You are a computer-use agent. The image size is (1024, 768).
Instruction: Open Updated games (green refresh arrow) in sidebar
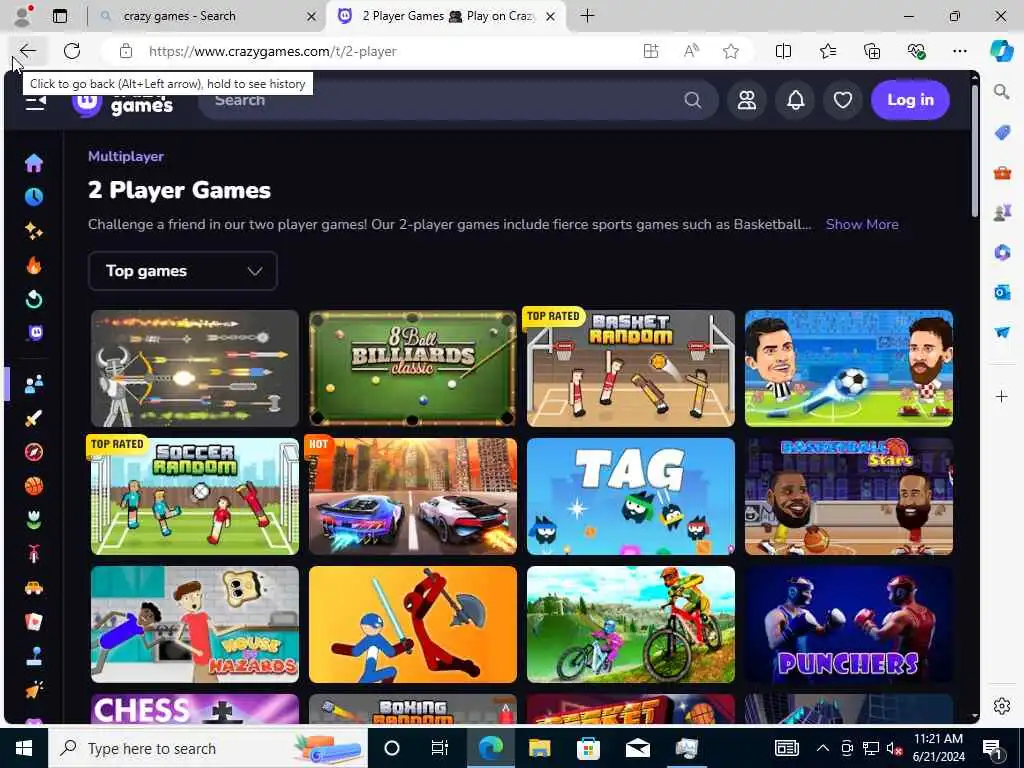[x=34, y=299]
